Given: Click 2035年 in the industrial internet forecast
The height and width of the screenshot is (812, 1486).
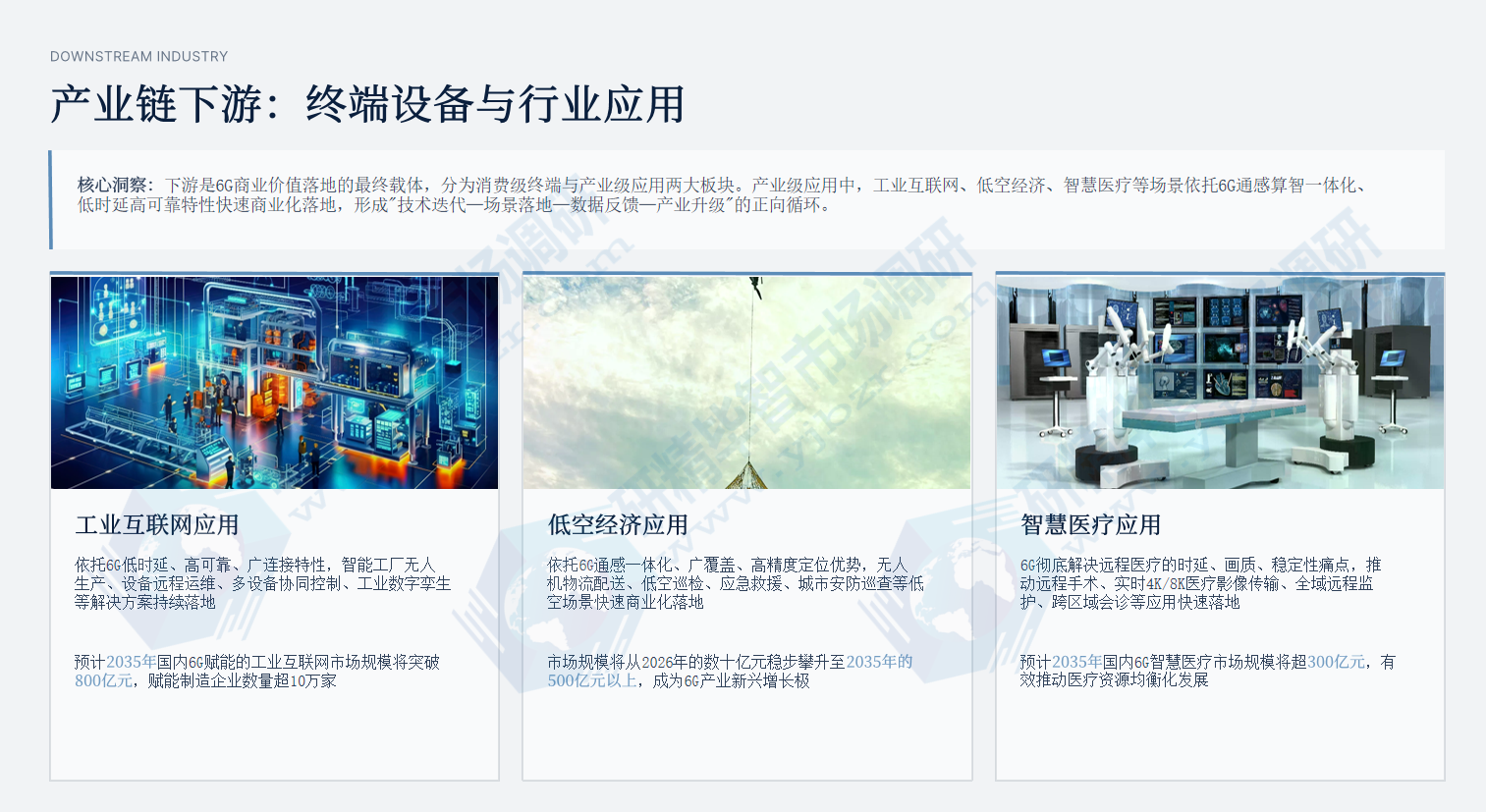Looking at the screenshot, I should 132,662.
